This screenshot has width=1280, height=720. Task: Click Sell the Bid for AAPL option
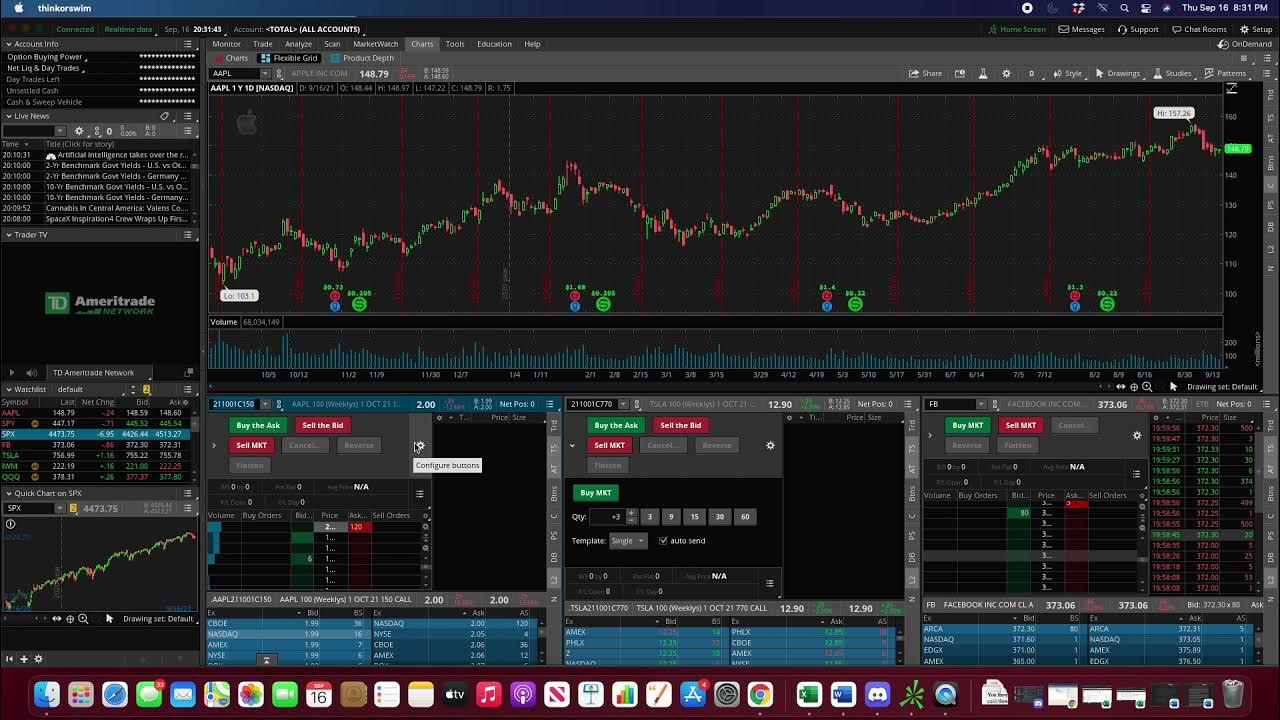[322, 425]
